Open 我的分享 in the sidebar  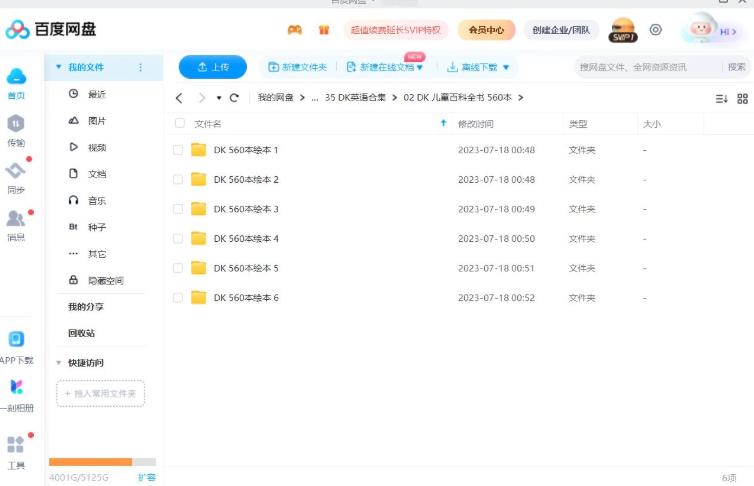[86, 307]
